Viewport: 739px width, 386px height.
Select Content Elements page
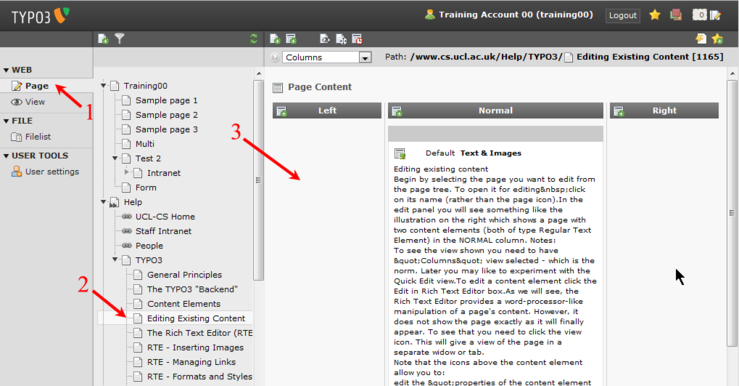click(x=183, y=304)
